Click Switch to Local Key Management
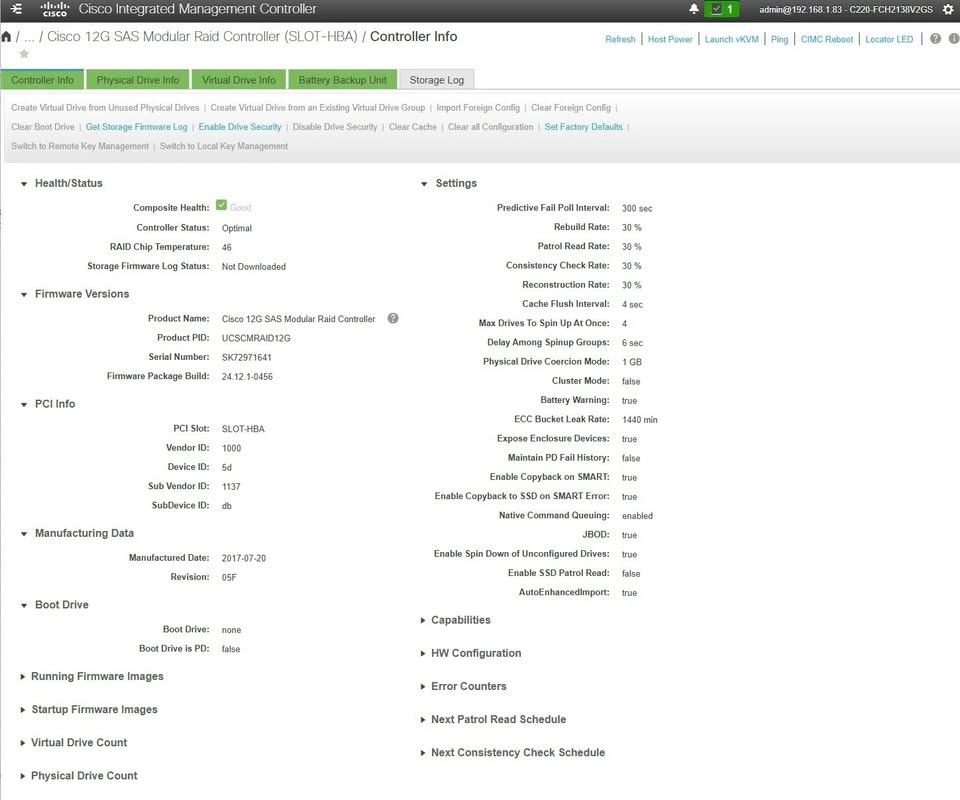This screenshot has width=960, height=800. [223, 146]
